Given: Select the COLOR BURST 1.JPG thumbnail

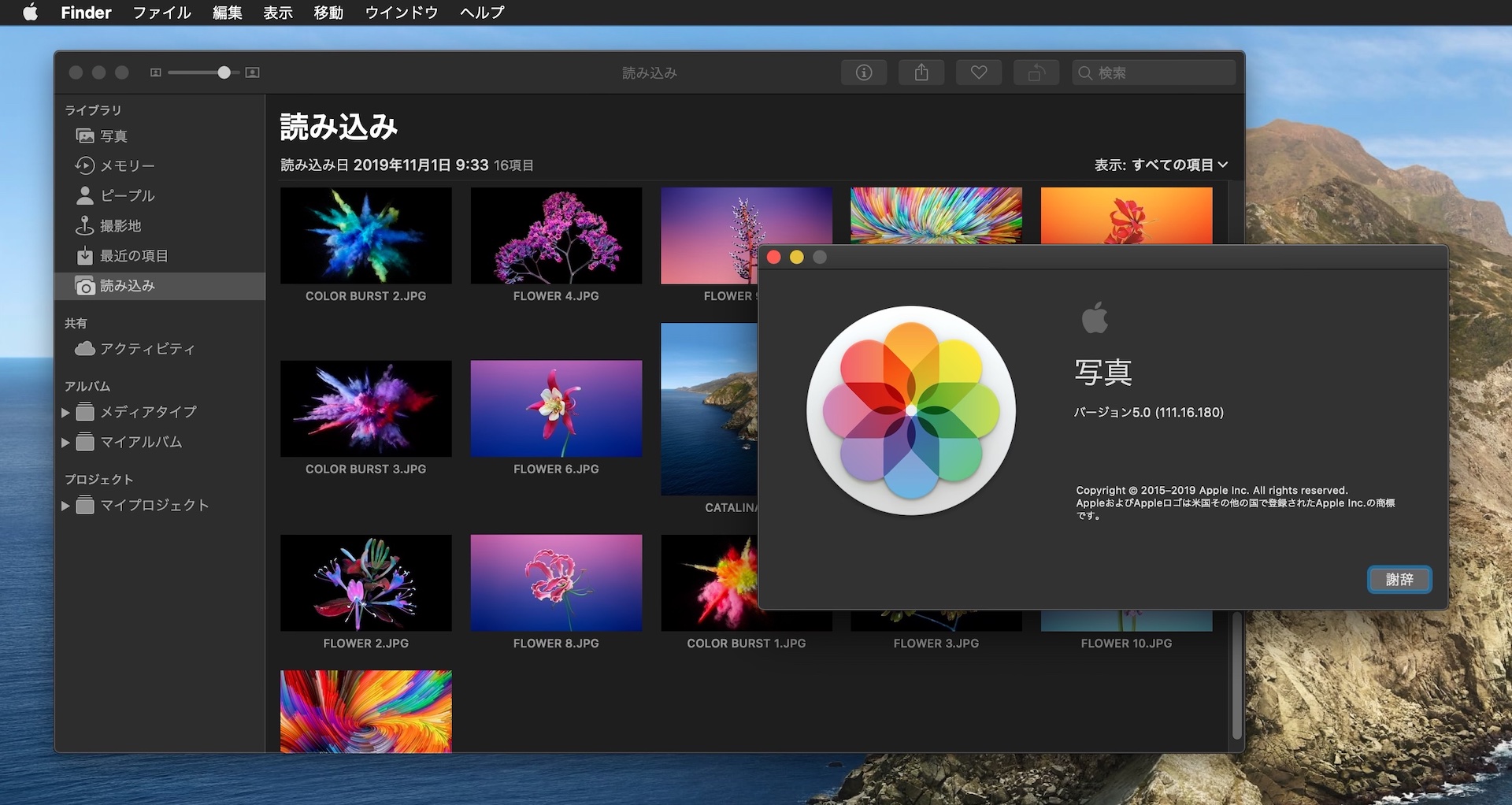Looking at the screenshot, I should (709, 583).
